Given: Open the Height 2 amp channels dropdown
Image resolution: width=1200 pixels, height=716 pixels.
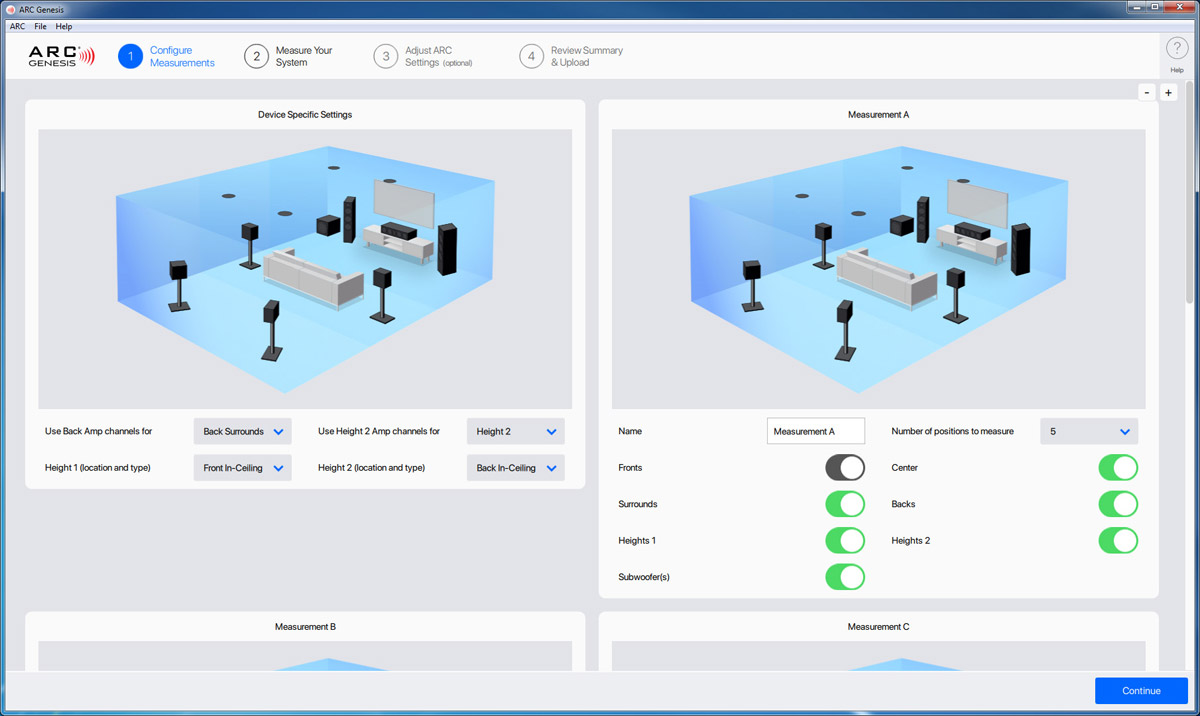Looking at the screenshot, I should coord(516,432).
